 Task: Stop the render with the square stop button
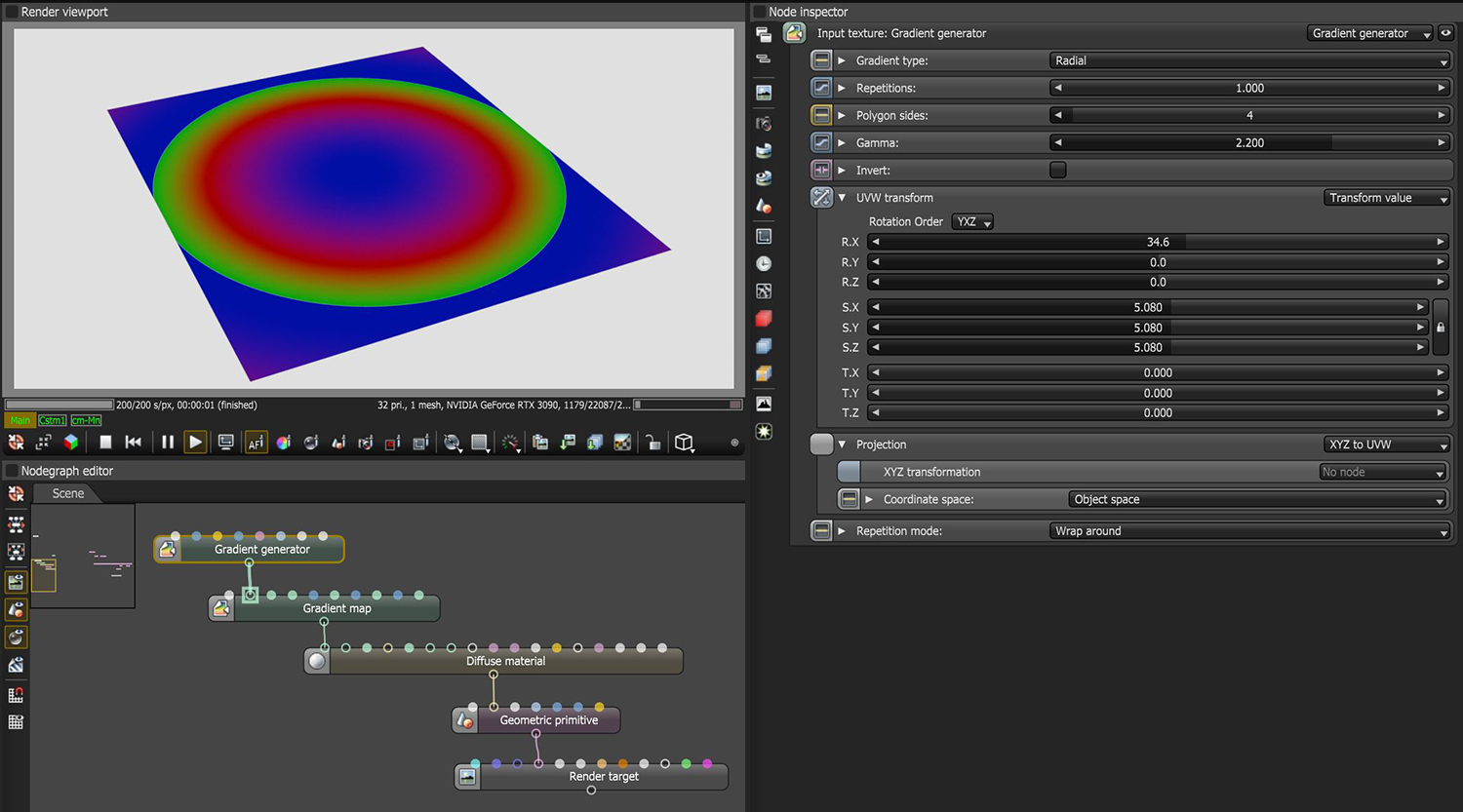105,442
